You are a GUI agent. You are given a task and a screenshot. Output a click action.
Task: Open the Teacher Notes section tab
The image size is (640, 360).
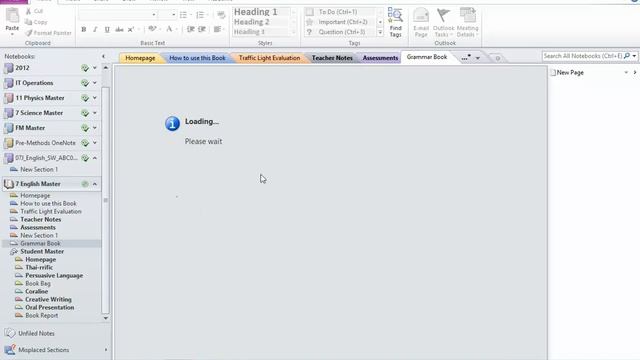(x=332, y=58)
